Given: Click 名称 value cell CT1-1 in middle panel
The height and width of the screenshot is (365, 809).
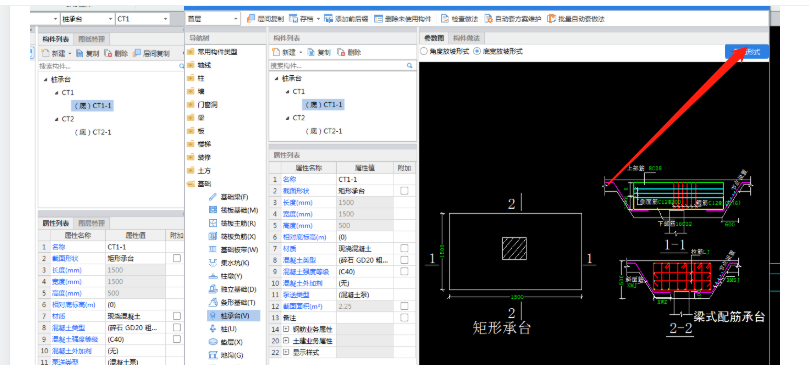Looking at the screenshot, I should click(x=365, y=179).
